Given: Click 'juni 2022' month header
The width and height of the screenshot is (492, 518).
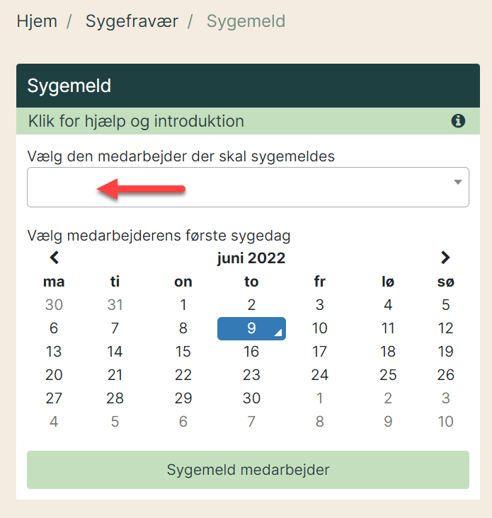Looking at the screenshot, I should point(251,258).
